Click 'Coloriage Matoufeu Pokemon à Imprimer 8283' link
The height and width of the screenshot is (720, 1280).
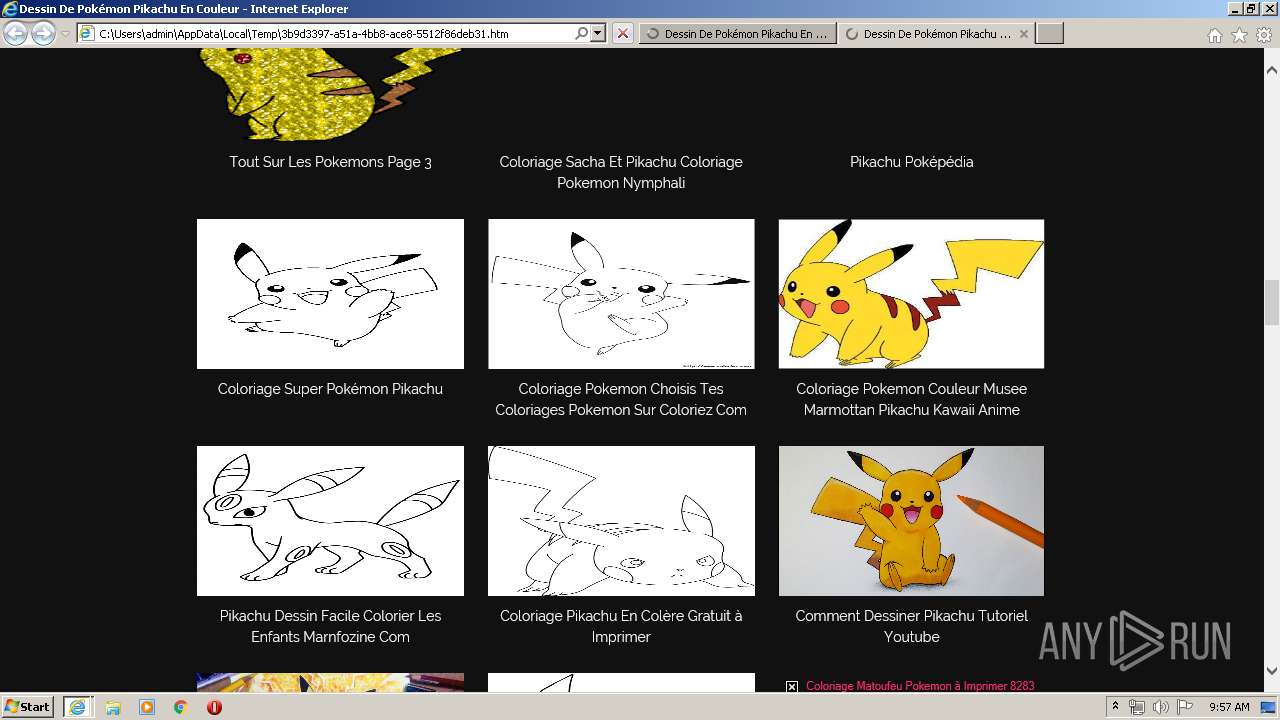click(x=920, y=686)
